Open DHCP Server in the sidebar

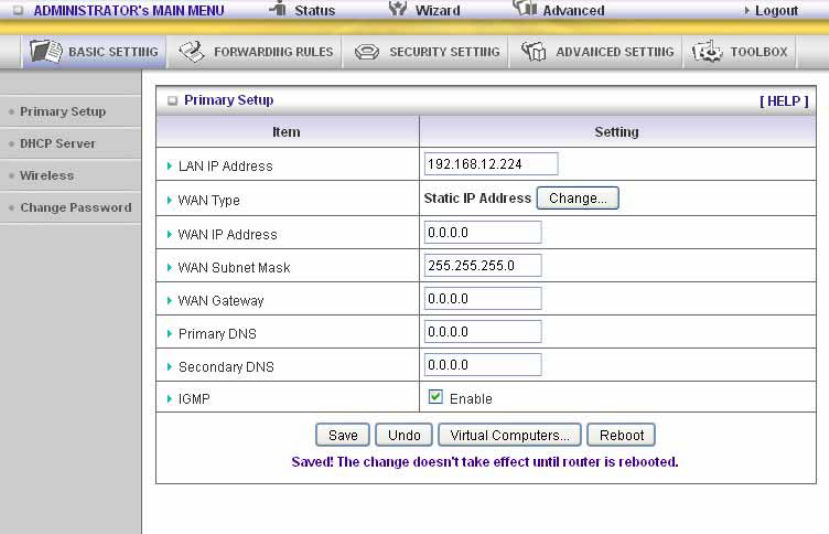point(58,143)
